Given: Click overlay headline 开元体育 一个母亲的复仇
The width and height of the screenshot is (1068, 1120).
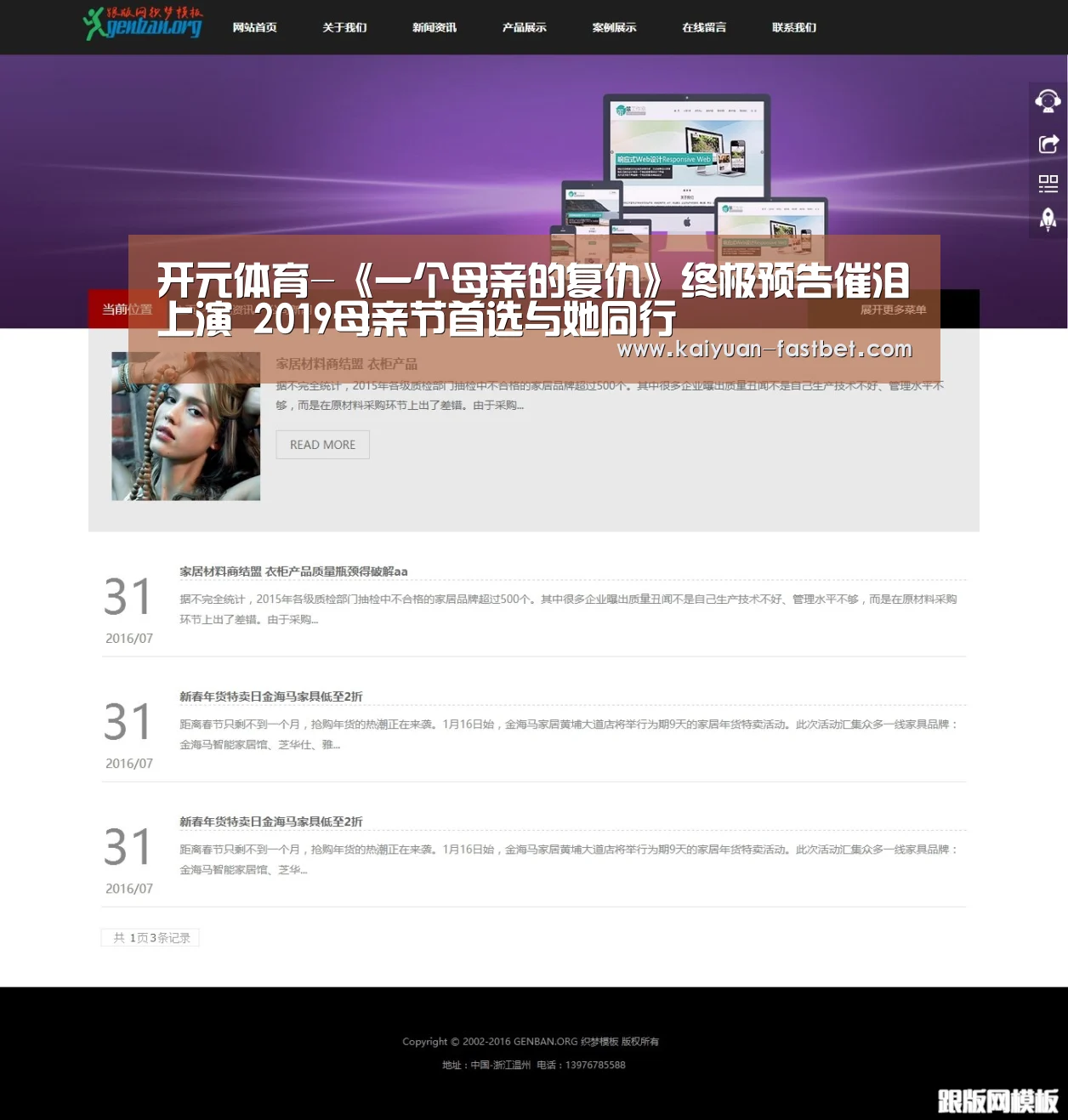Looking at the screenshot, I should click(x=533, y=300).
